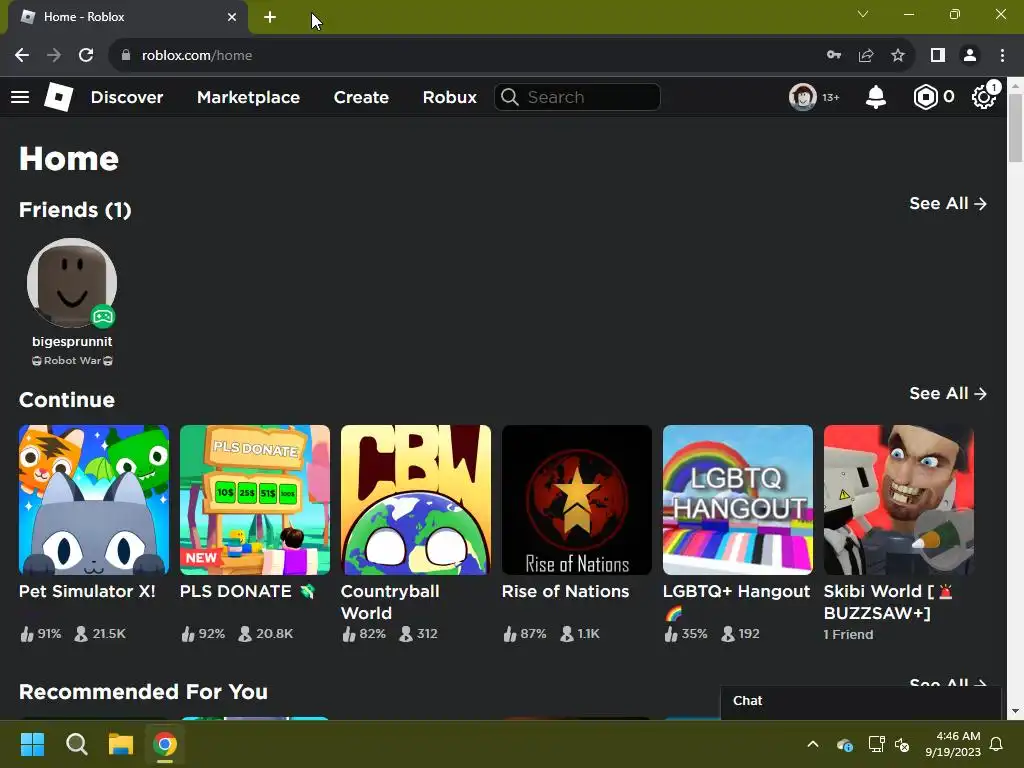The image size is (1024, 768).
Task: Open the hamburger navigation menu
Action: tap(20, 97)
